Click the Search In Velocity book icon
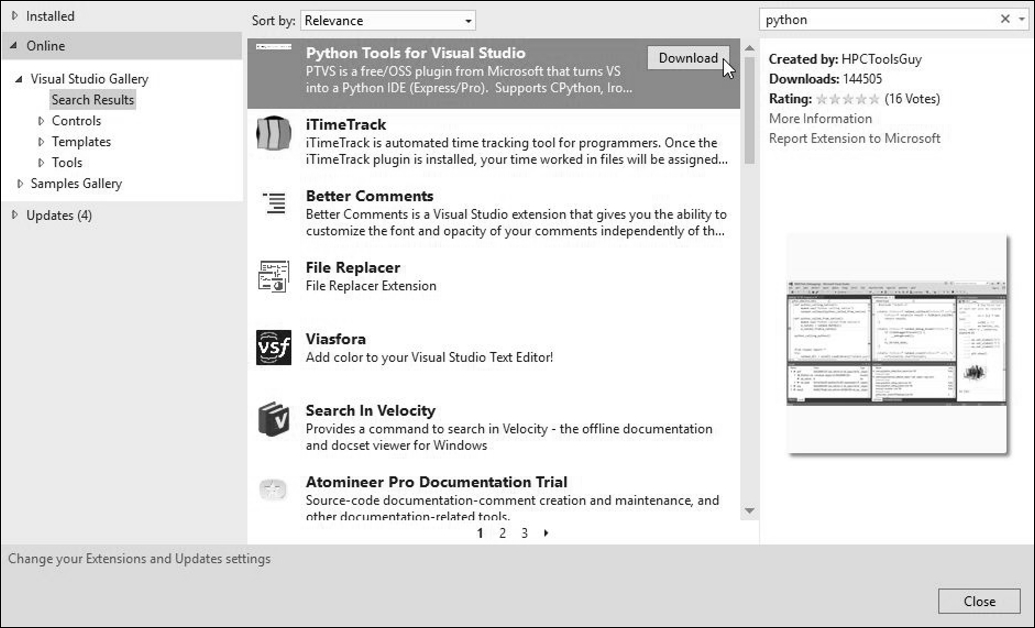Viewport: 1035px width, 628px height. click(x=273, y=419)
